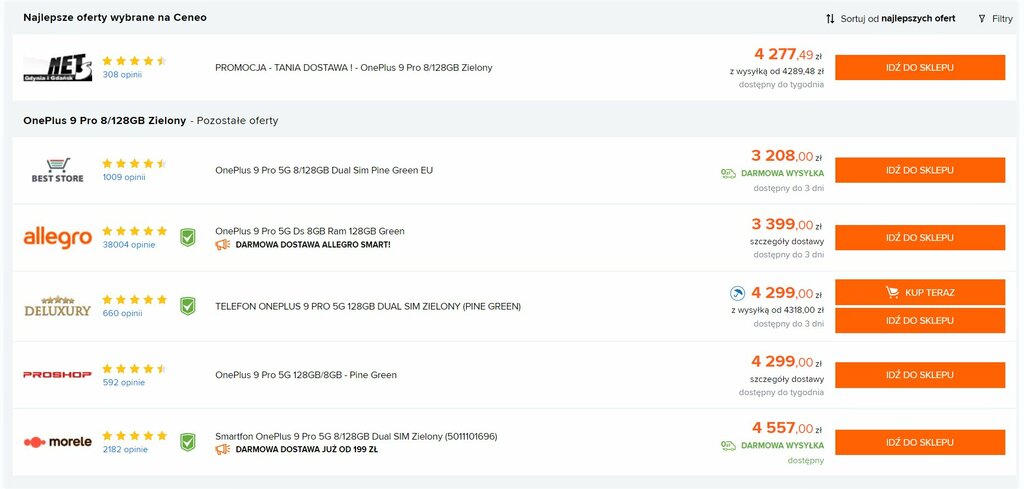Image resolution: width=1024 pixels, height=489 pixels.
Task: Click star rating of Deluxury
Action: pyautogui.click(x=135, y=300)
